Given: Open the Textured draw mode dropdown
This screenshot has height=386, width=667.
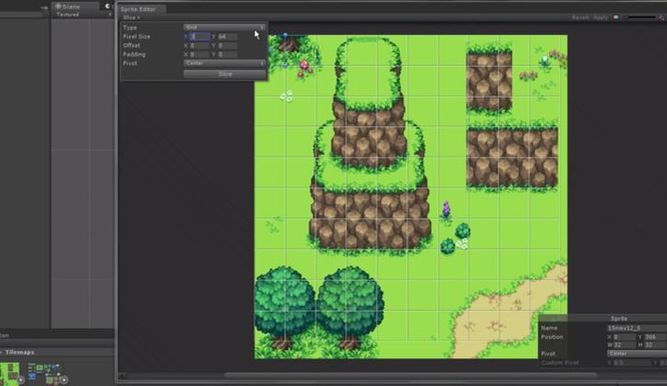Looking at the screenshot, I should click(x=83, y=14).
